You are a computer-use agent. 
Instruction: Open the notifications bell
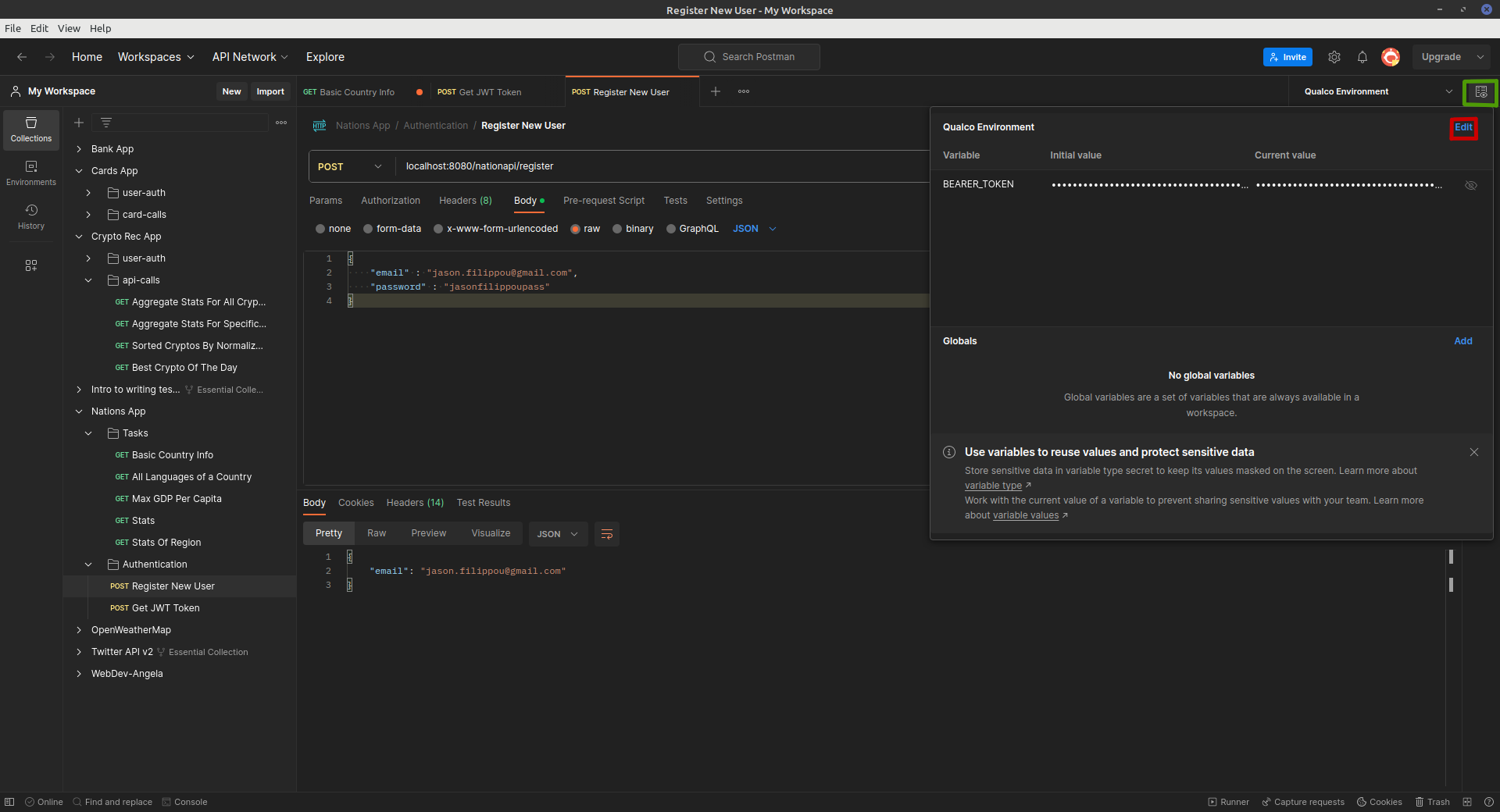[1362, 57]
